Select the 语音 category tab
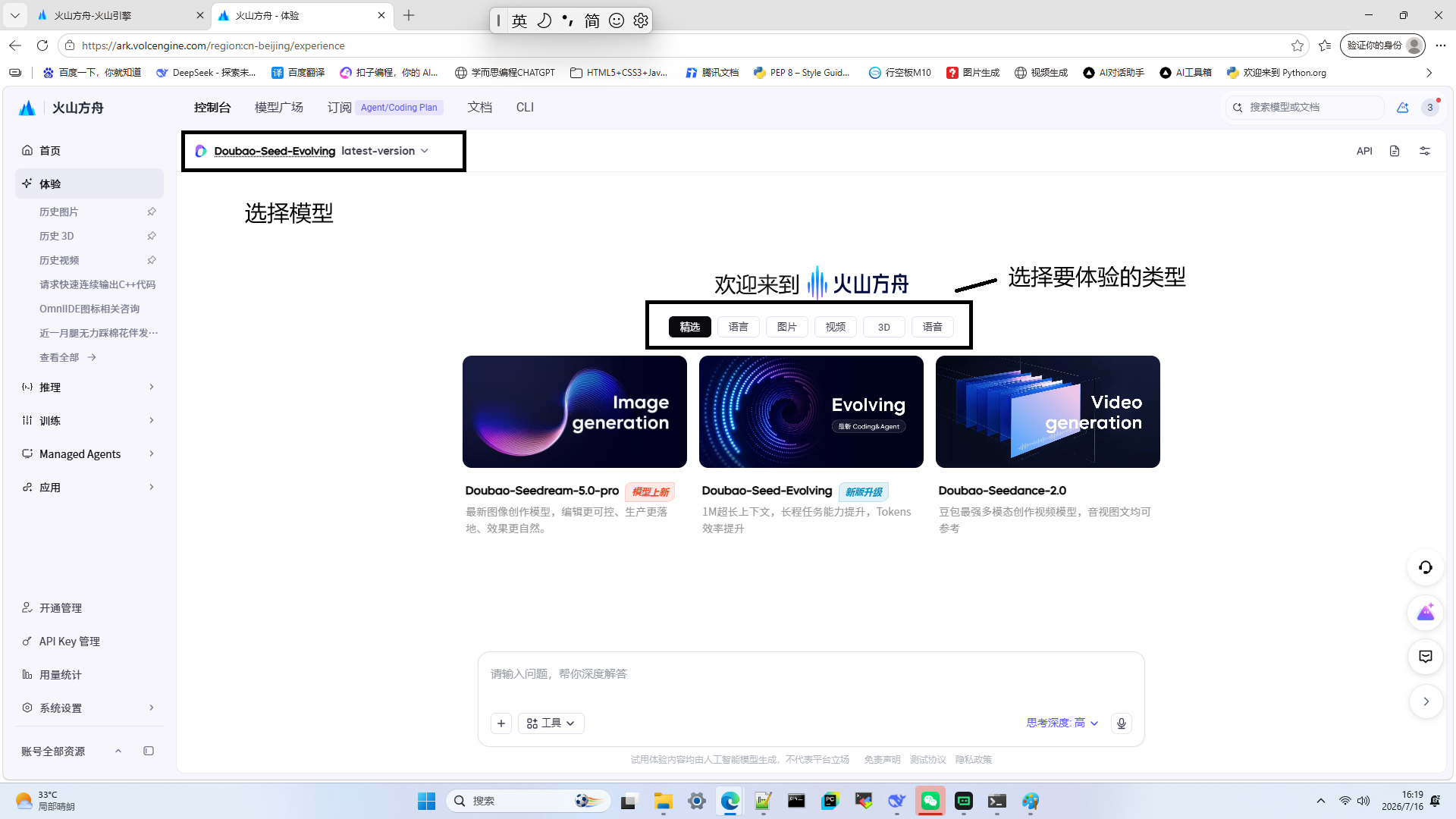 [933, 327]
